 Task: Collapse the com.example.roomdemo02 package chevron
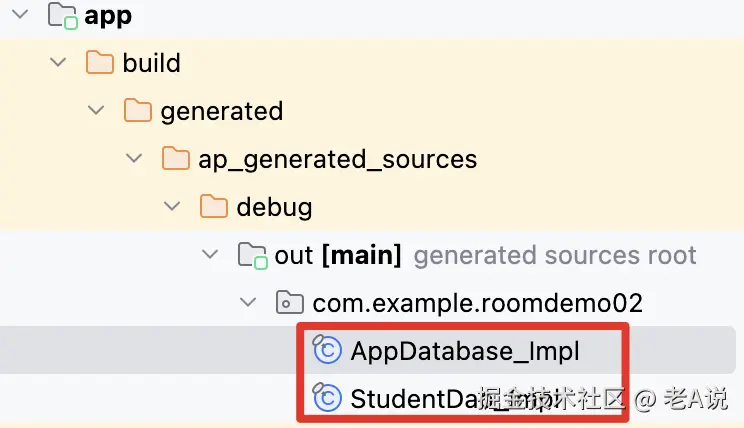click(x=248, y=302)
